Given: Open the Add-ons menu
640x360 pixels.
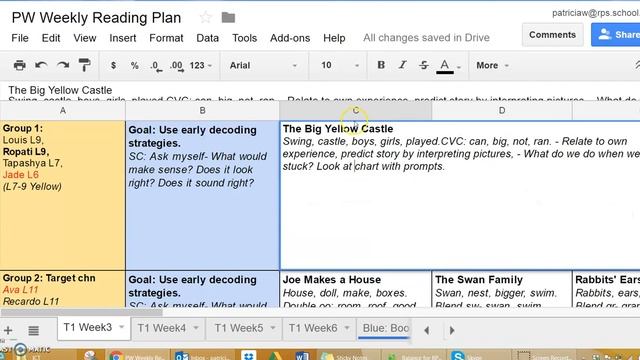Looking at the screenshot, I should (x=290, y=38).
